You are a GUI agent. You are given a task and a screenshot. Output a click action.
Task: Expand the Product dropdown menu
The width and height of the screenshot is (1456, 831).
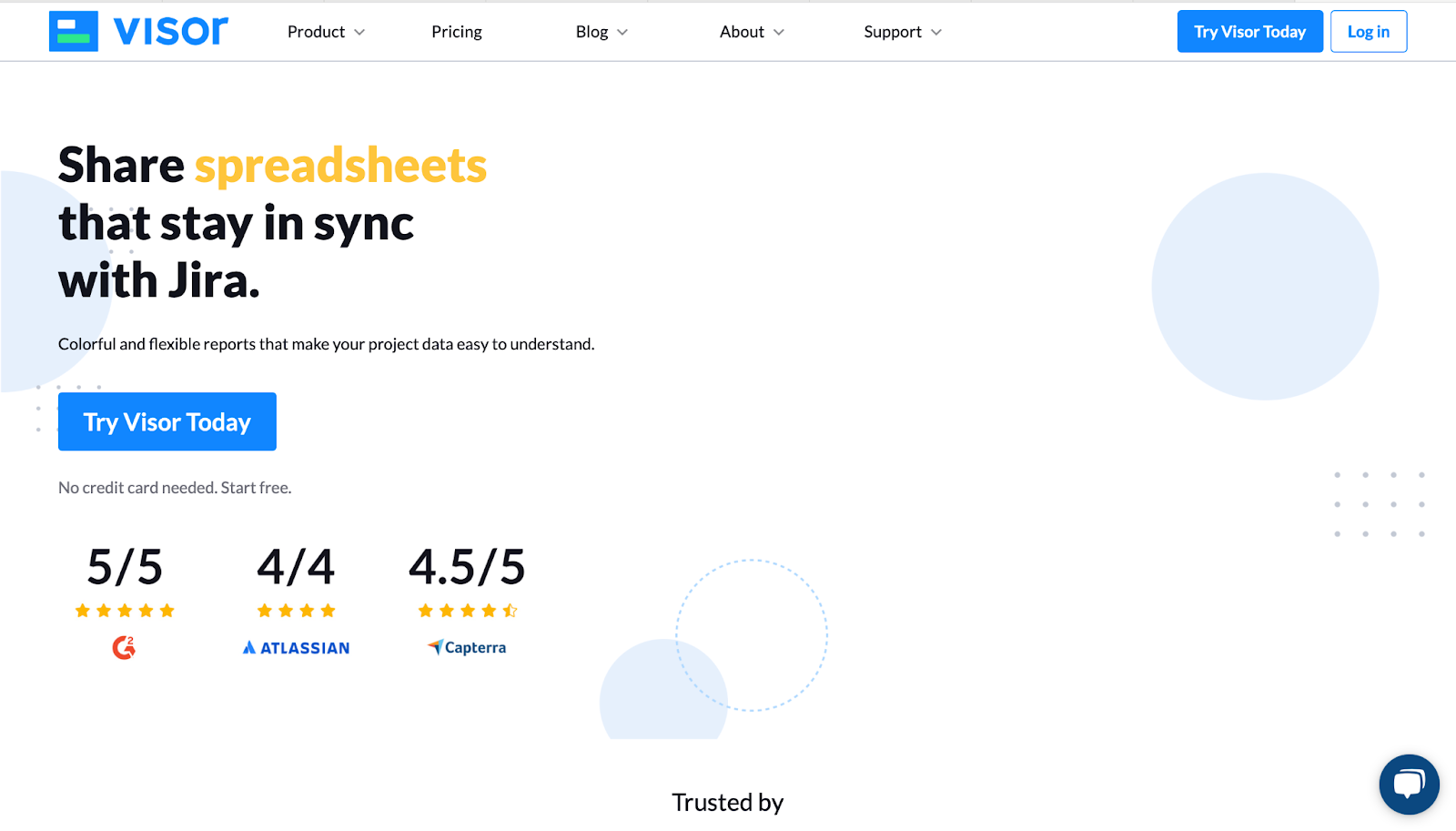click(x=325, y=31)
